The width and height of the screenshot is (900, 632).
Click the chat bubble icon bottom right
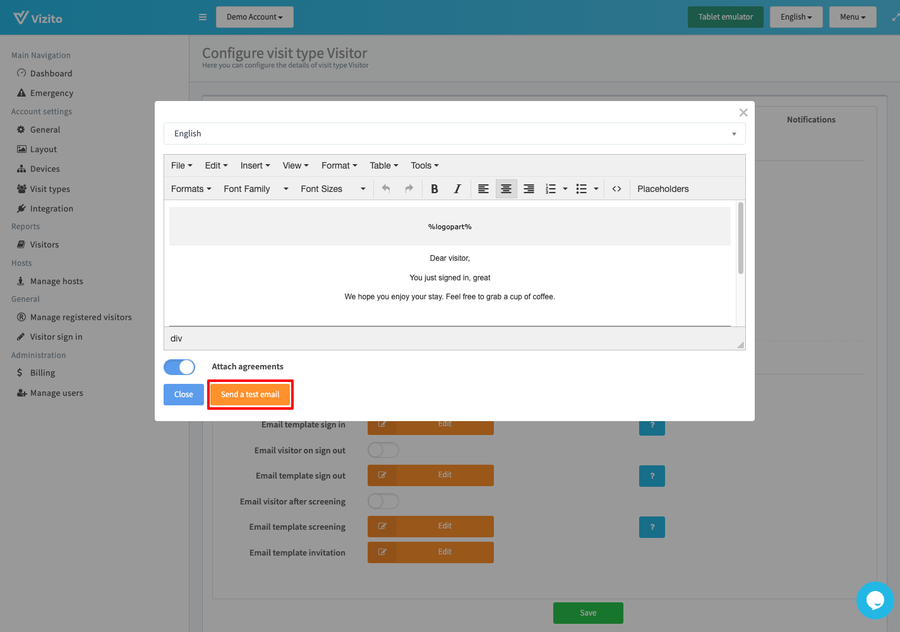coord(875,600)
